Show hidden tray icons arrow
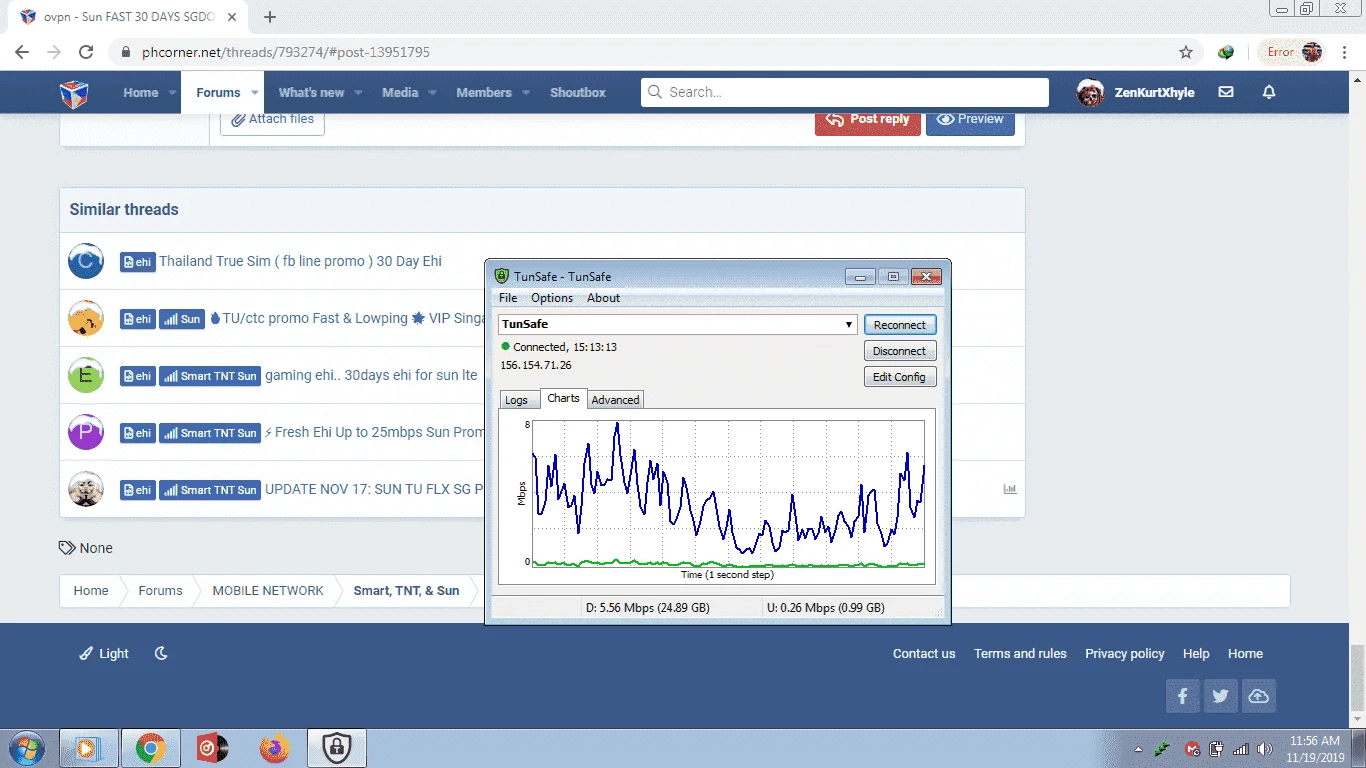This screenshot has width=1366, height=768. 1138,749
